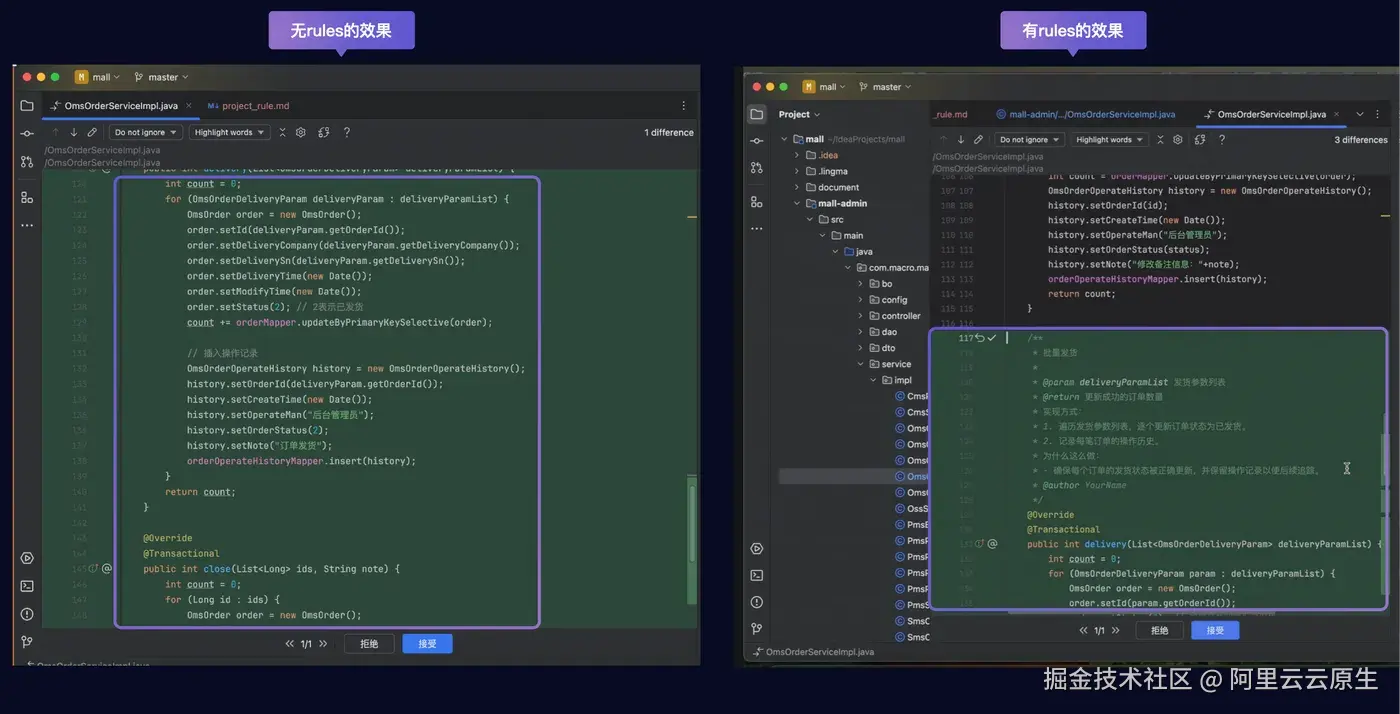Open Services icon in left window sidebar
Viewport: 1400px width, 714px height.
click(x=27, y=558)
